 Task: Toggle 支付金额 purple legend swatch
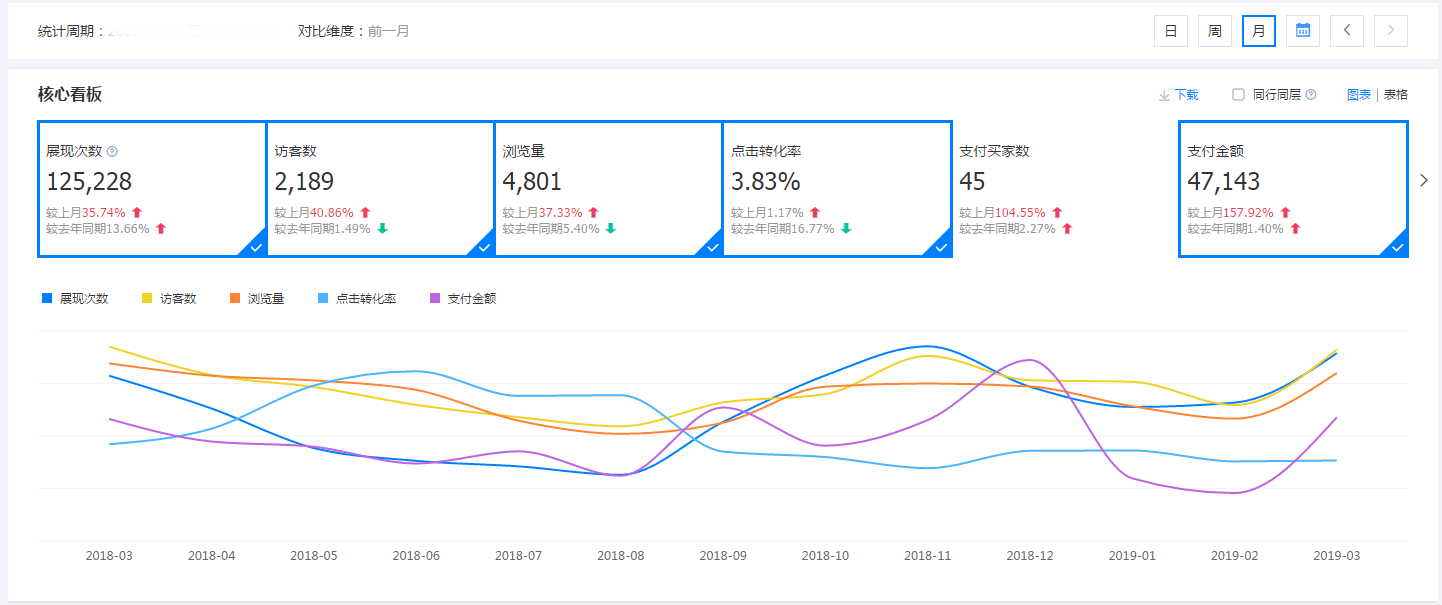click(435, 298)
